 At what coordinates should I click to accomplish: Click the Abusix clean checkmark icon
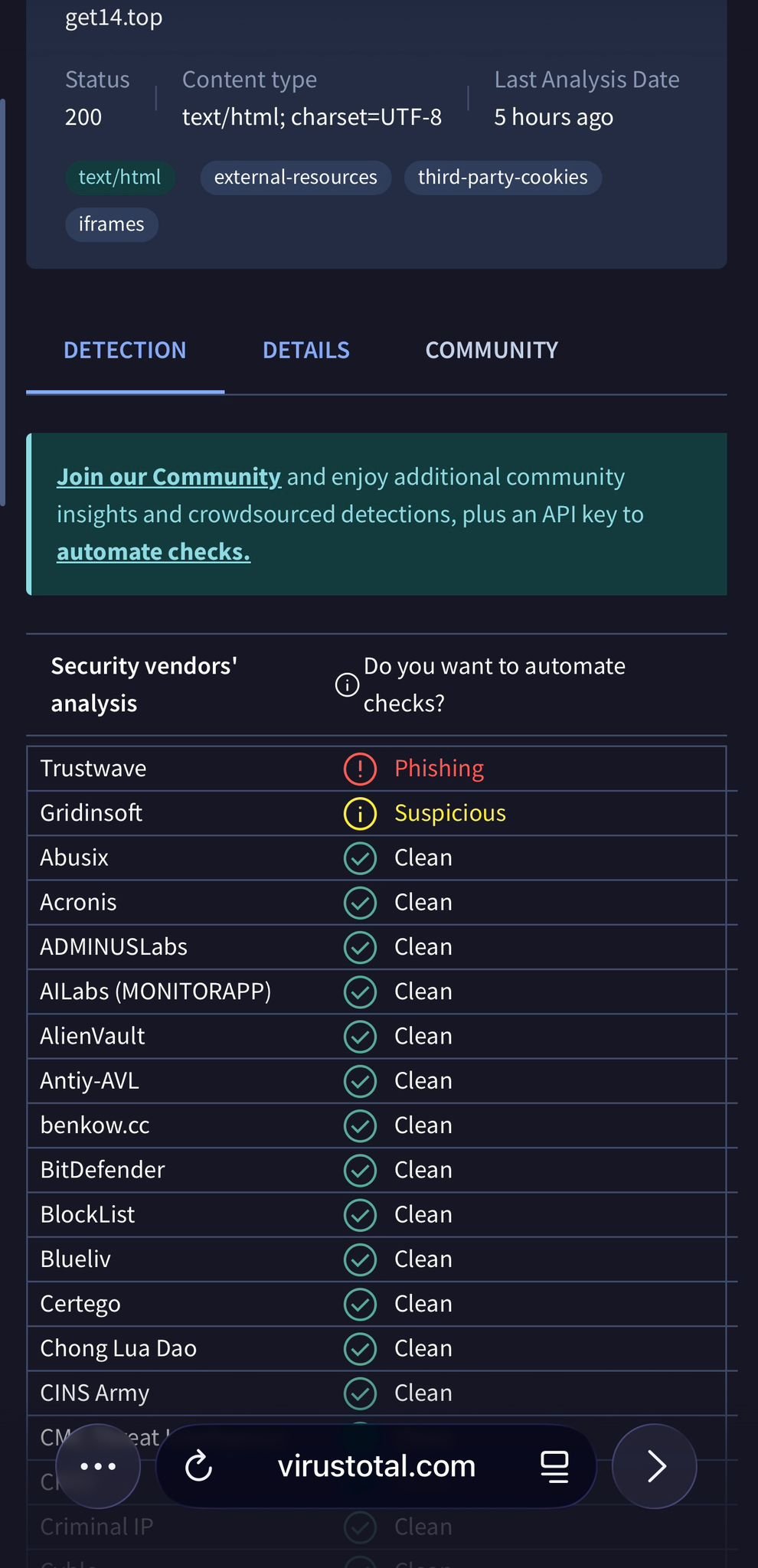coord(360,858)
